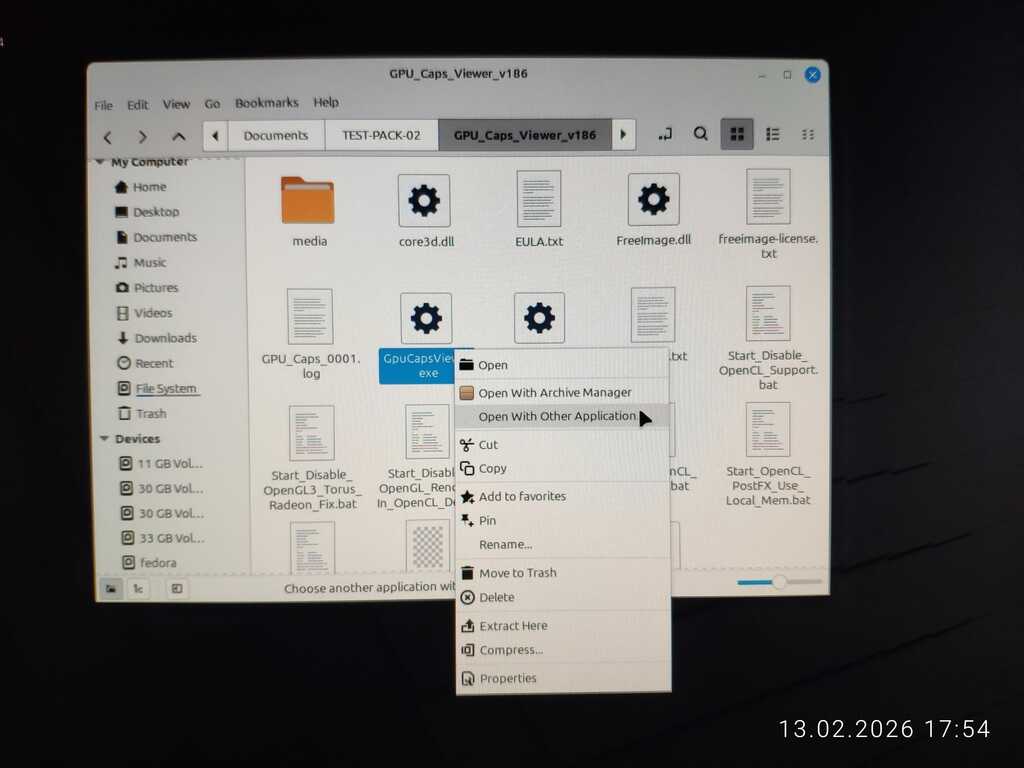
Task: Choose Cut in context menu
Action: click(x=563, y=445)
